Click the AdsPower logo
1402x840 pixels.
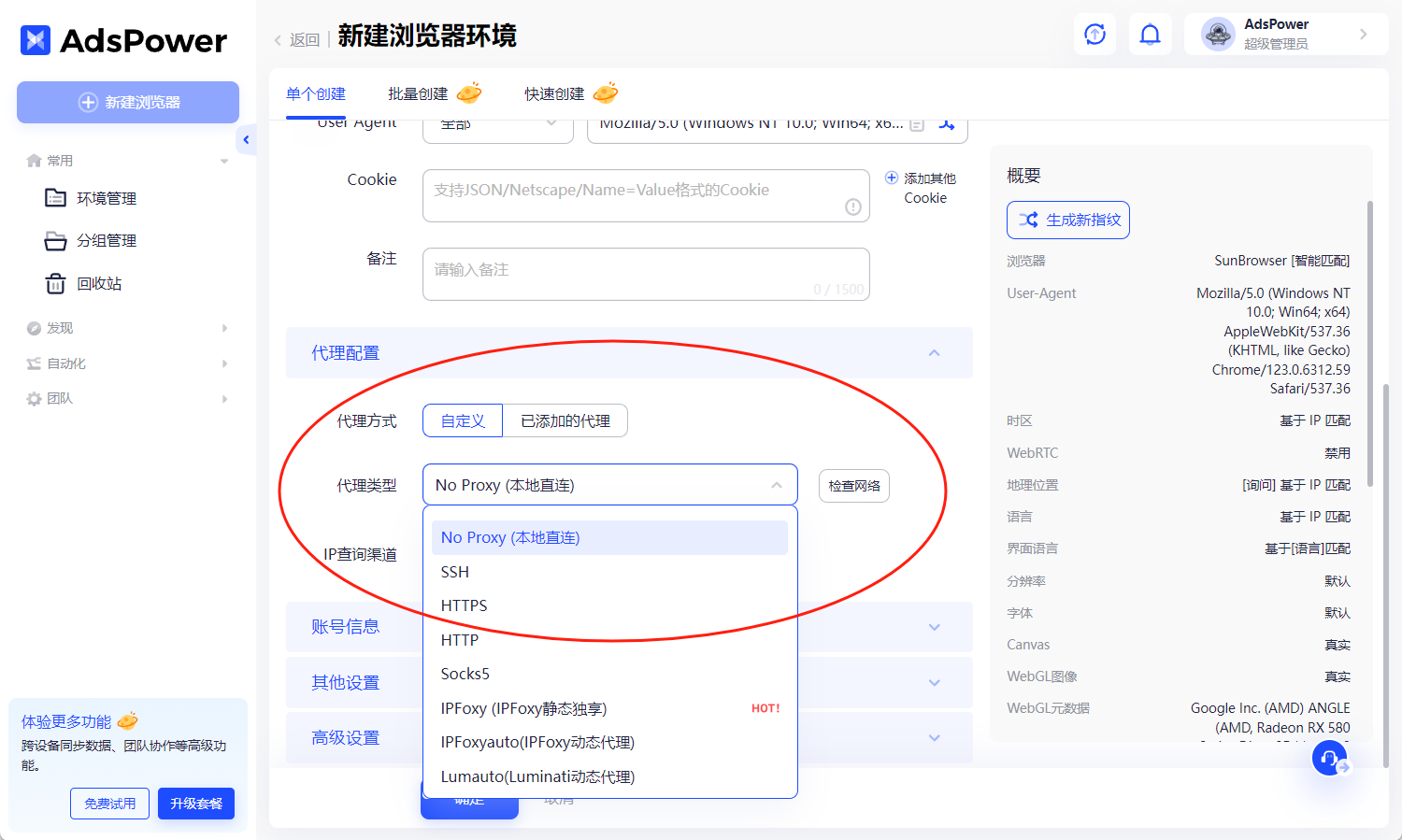point(123,40)
